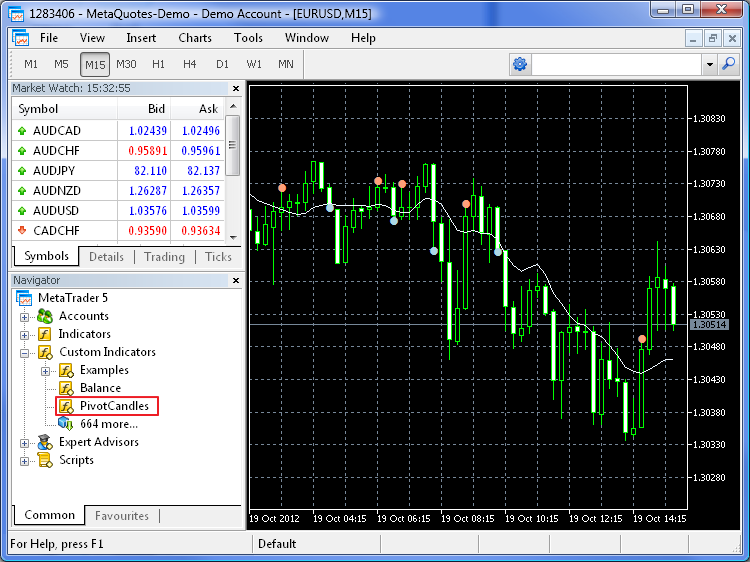Click the Bid column header
This screenshot has width=750, height=562.
coord(144,109)
